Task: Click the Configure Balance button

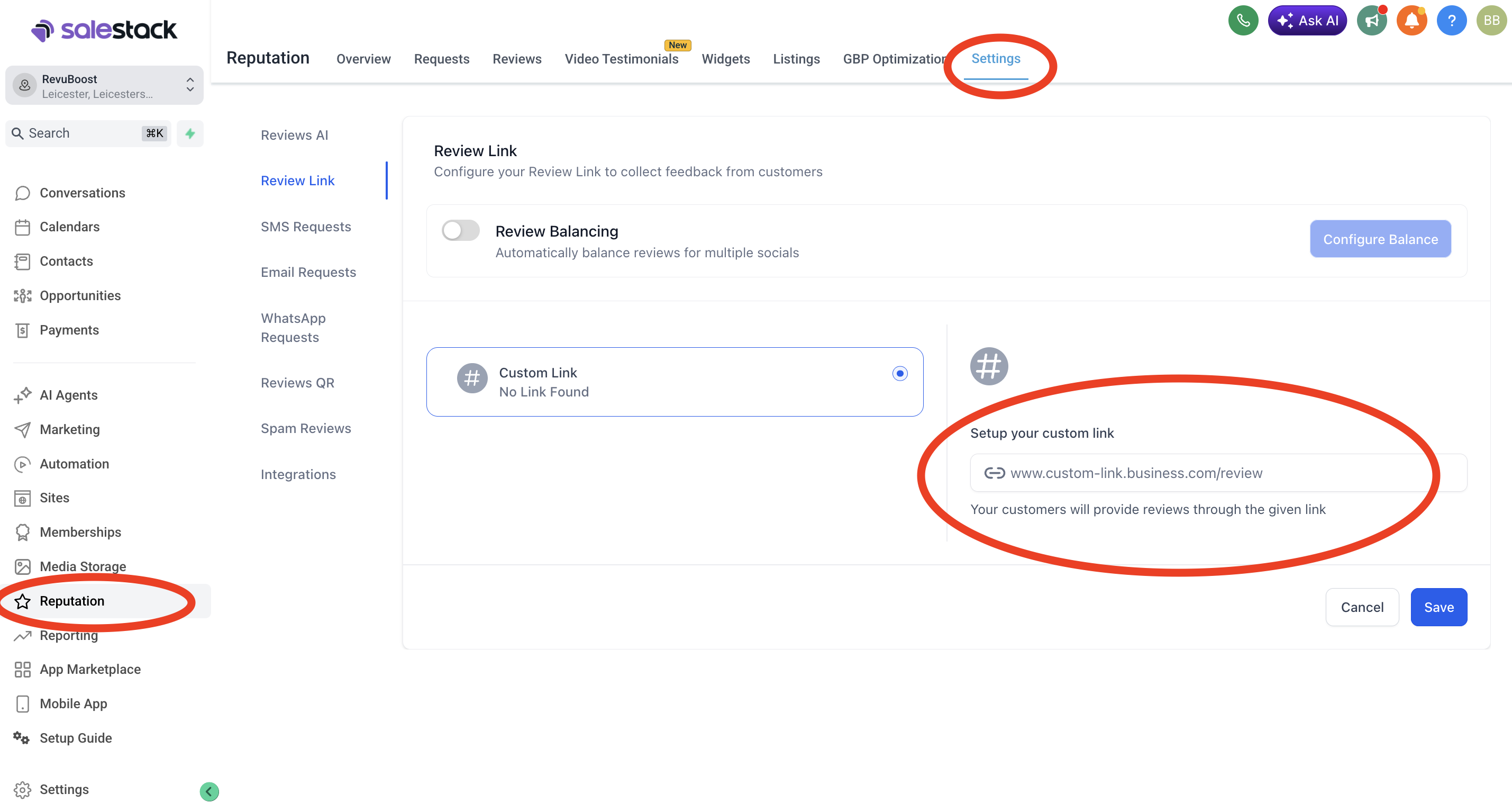Action: click(x=1380, y=239)
